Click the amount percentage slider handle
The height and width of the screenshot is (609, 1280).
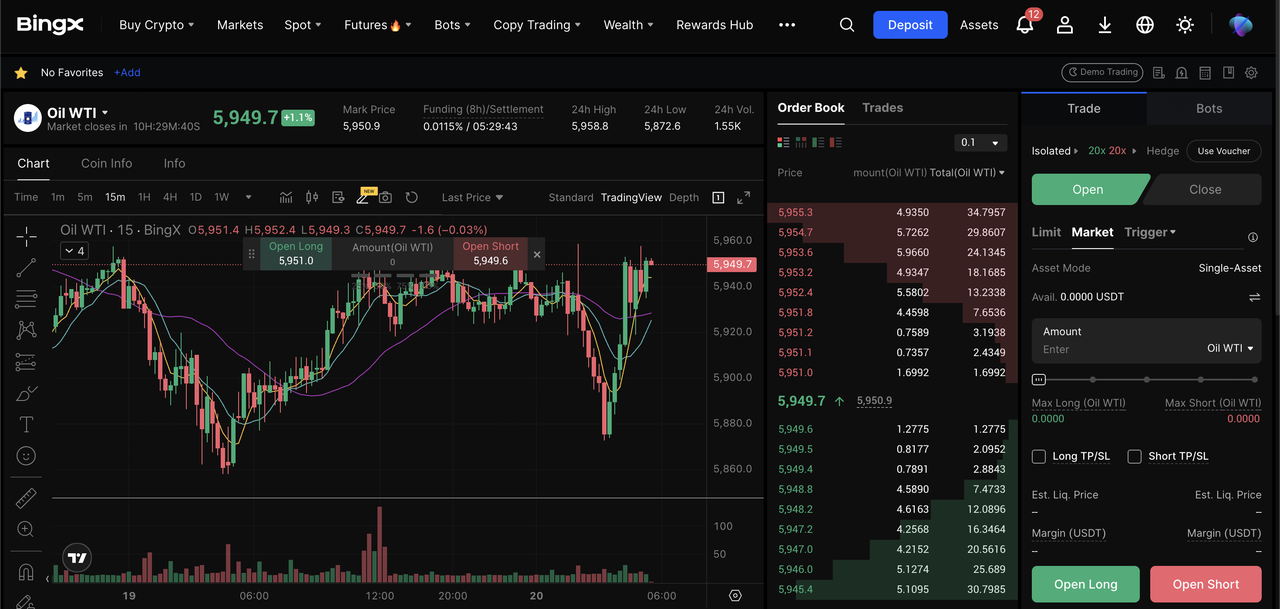[x=1039, y=380]
